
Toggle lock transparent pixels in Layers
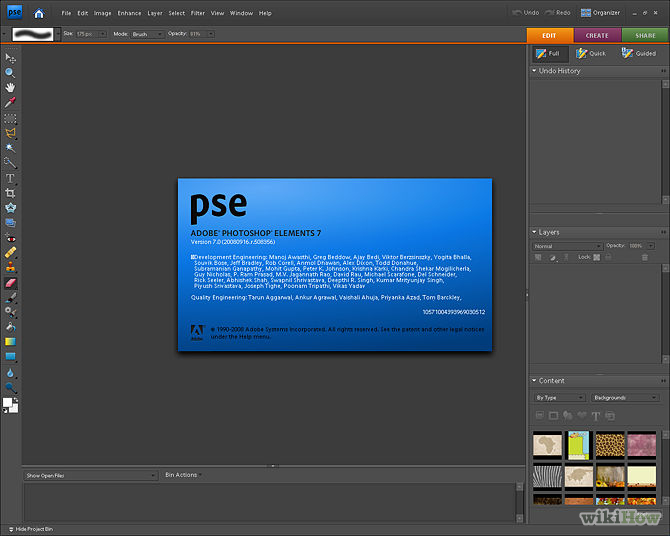click(597, 257)
